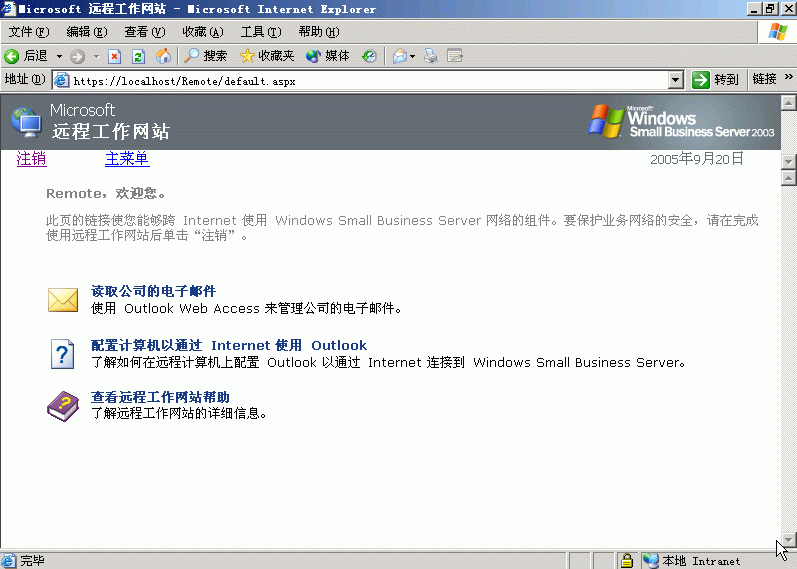Click the Refresh page icon
The width and height of the screenshot is (797, 569).
[138, 56]
